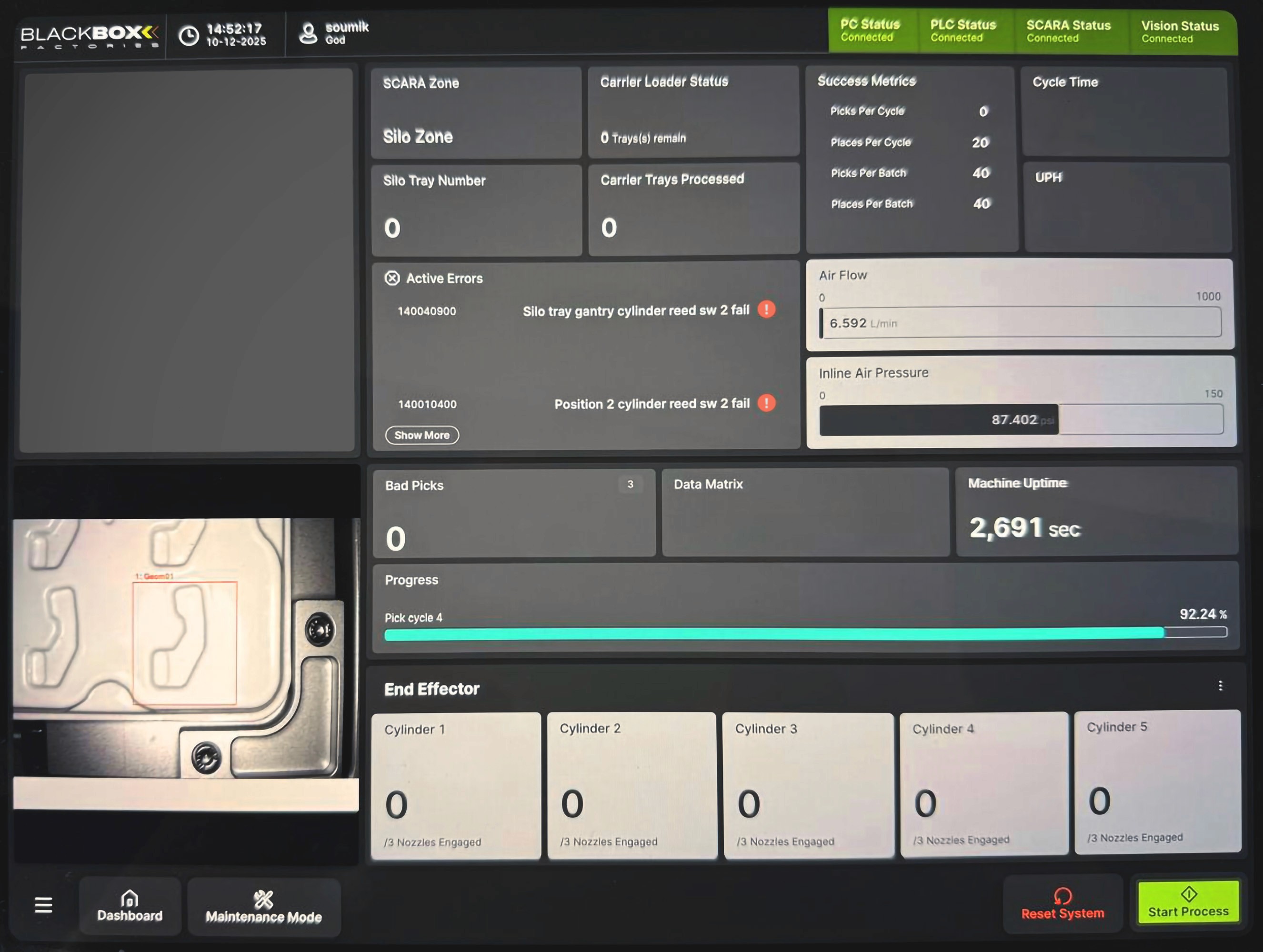The height and width of the screenshot is (952, 1263).
Task: Click the Inline Air Pressure gauge bar
Action: [1021, 420]
